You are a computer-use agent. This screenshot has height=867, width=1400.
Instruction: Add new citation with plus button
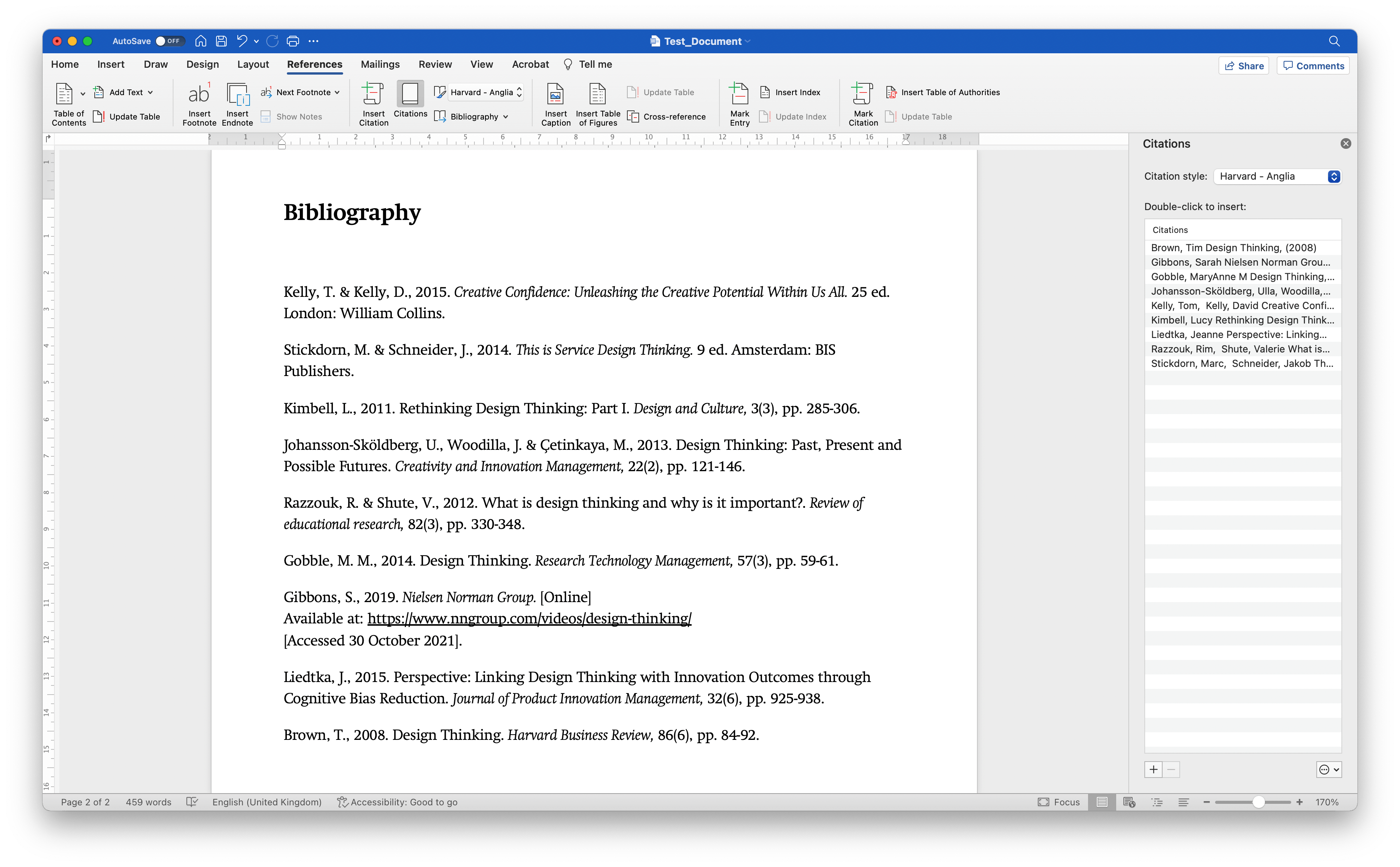(1153, 770)
